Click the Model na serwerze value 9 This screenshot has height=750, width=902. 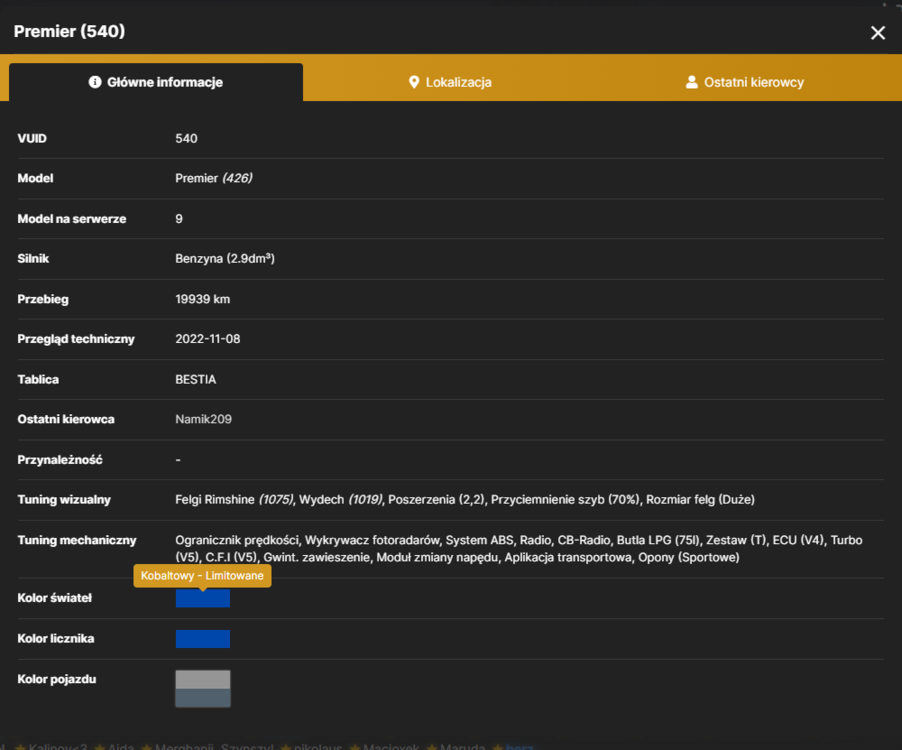[179, 219]
